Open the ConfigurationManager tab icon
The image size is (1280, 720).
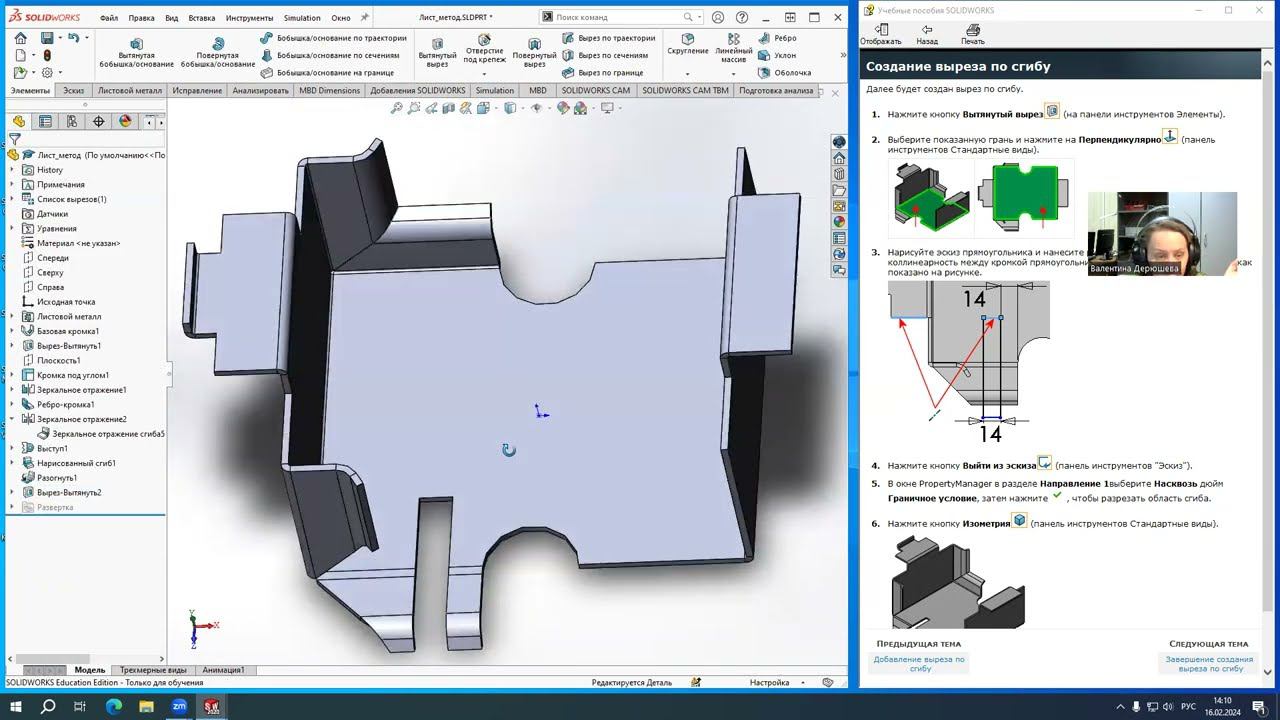coord(72,122)
